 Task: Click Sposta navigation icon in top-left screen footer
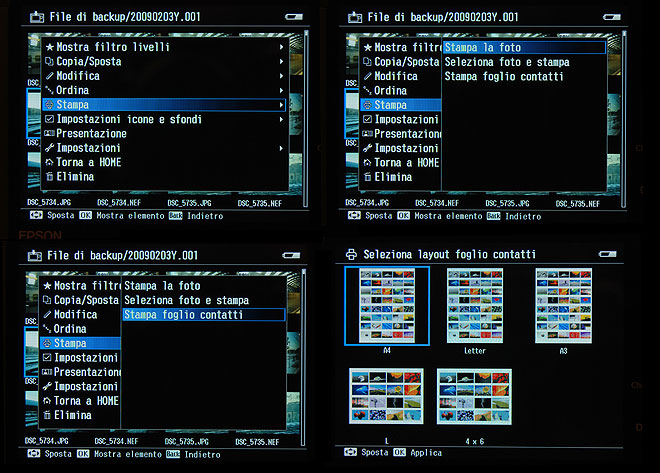tap(36, 215)
